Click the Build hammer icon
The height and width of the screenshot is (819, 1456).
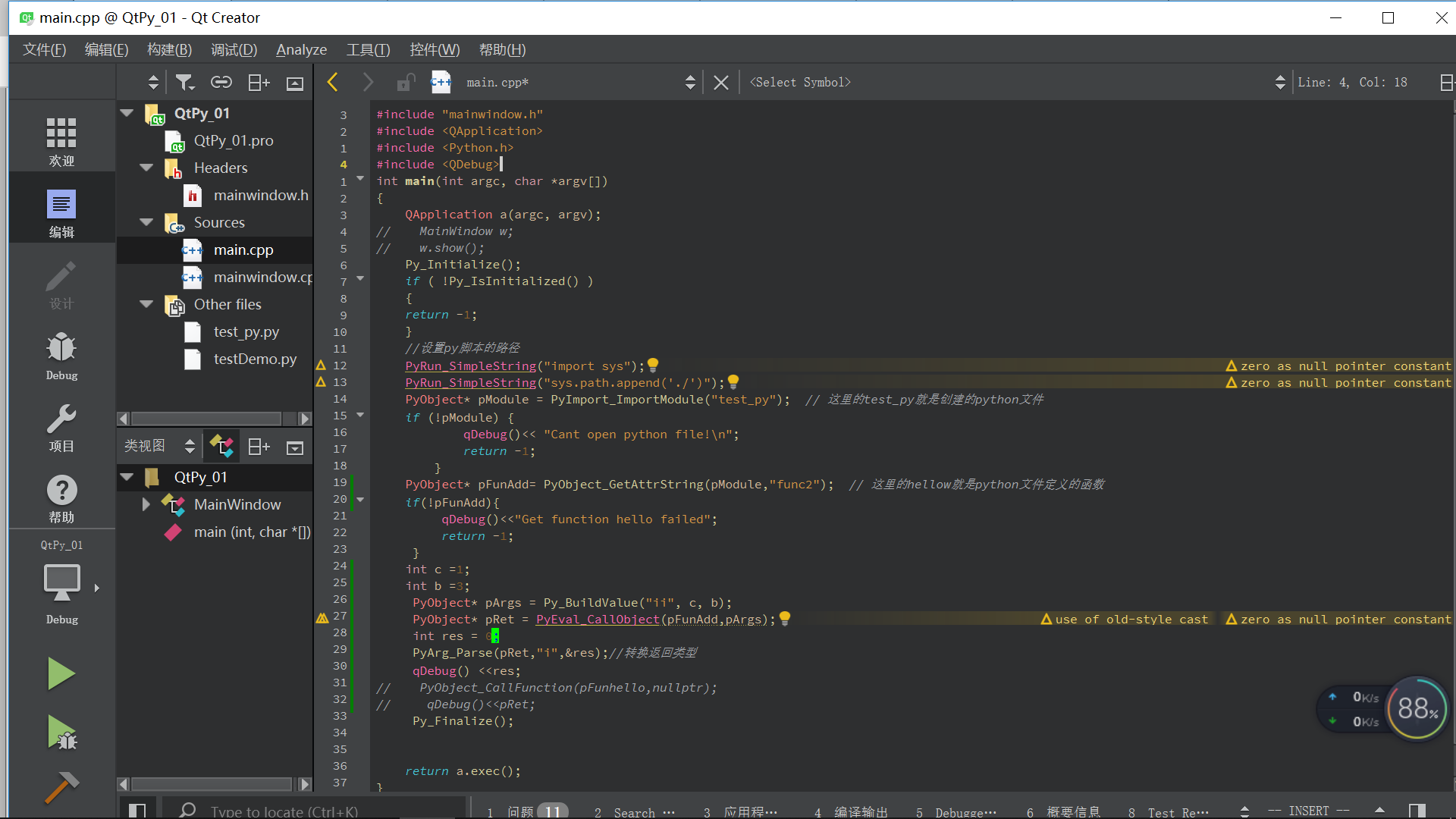(61, 787)
